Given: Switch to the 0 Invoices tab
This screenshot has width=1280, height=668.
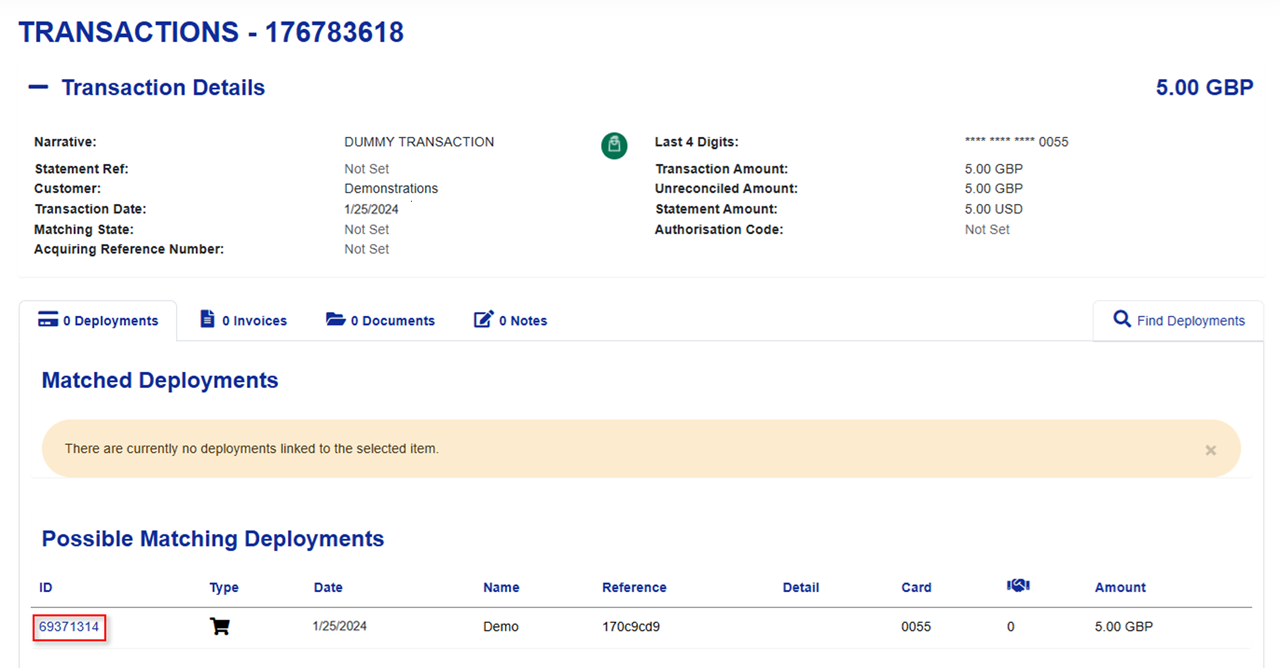Looking at the screenshot, I should pos(243,321).
